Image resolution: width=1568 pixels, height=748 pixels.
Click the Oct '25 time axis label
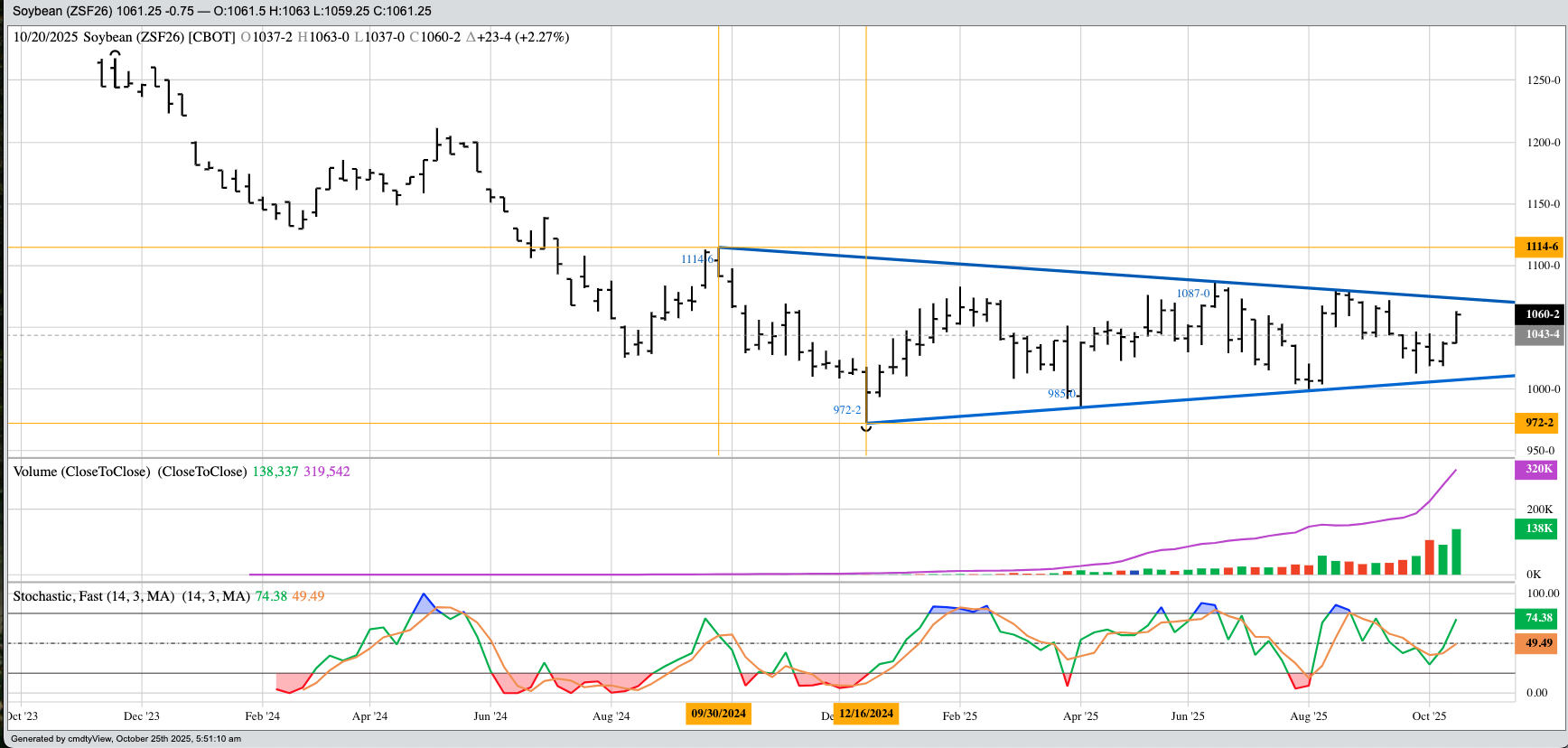click(x=1429, y=716)
